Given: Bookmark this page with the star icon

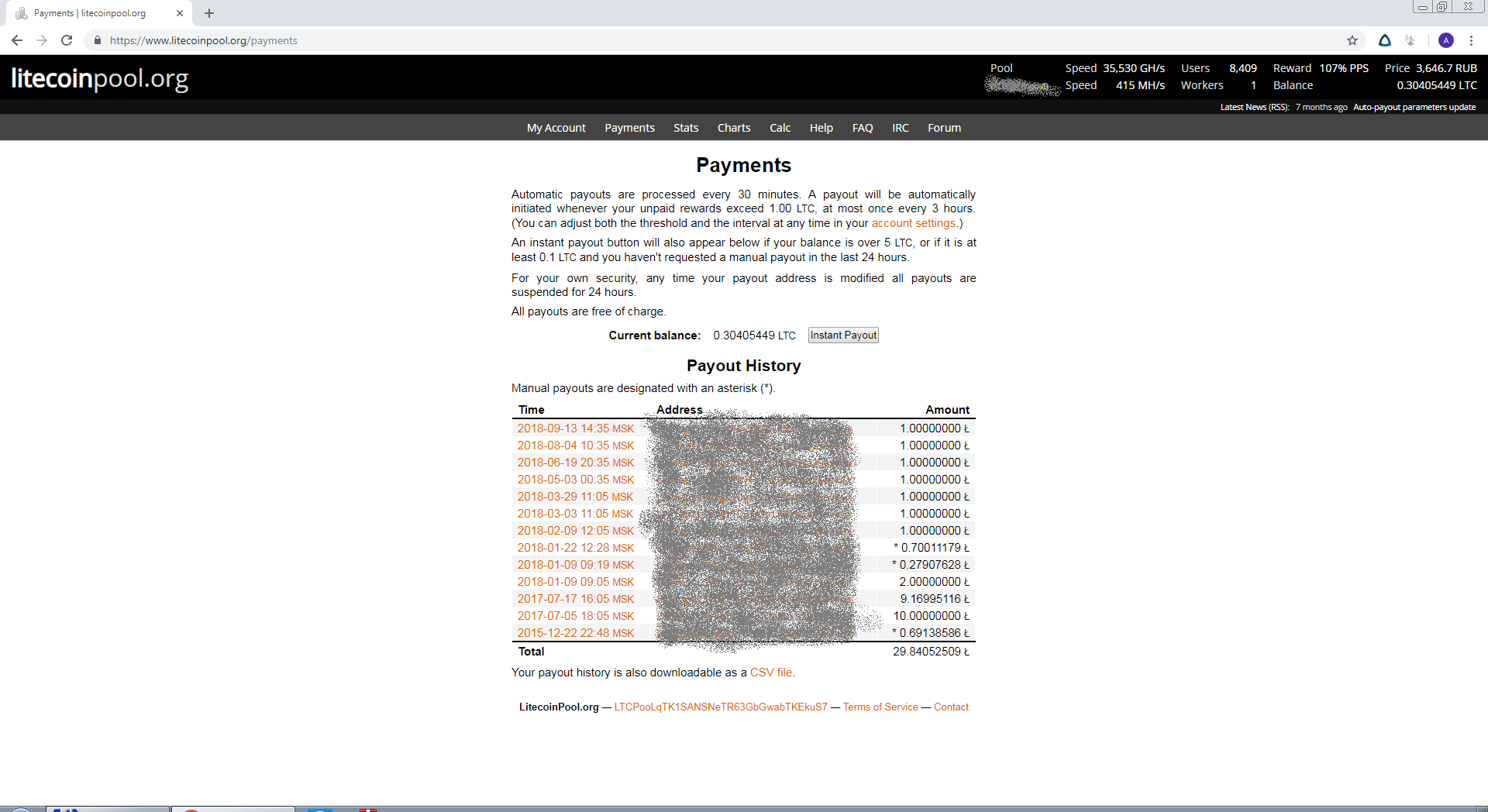Looking at the screenshot, I should coord(1352,40).
